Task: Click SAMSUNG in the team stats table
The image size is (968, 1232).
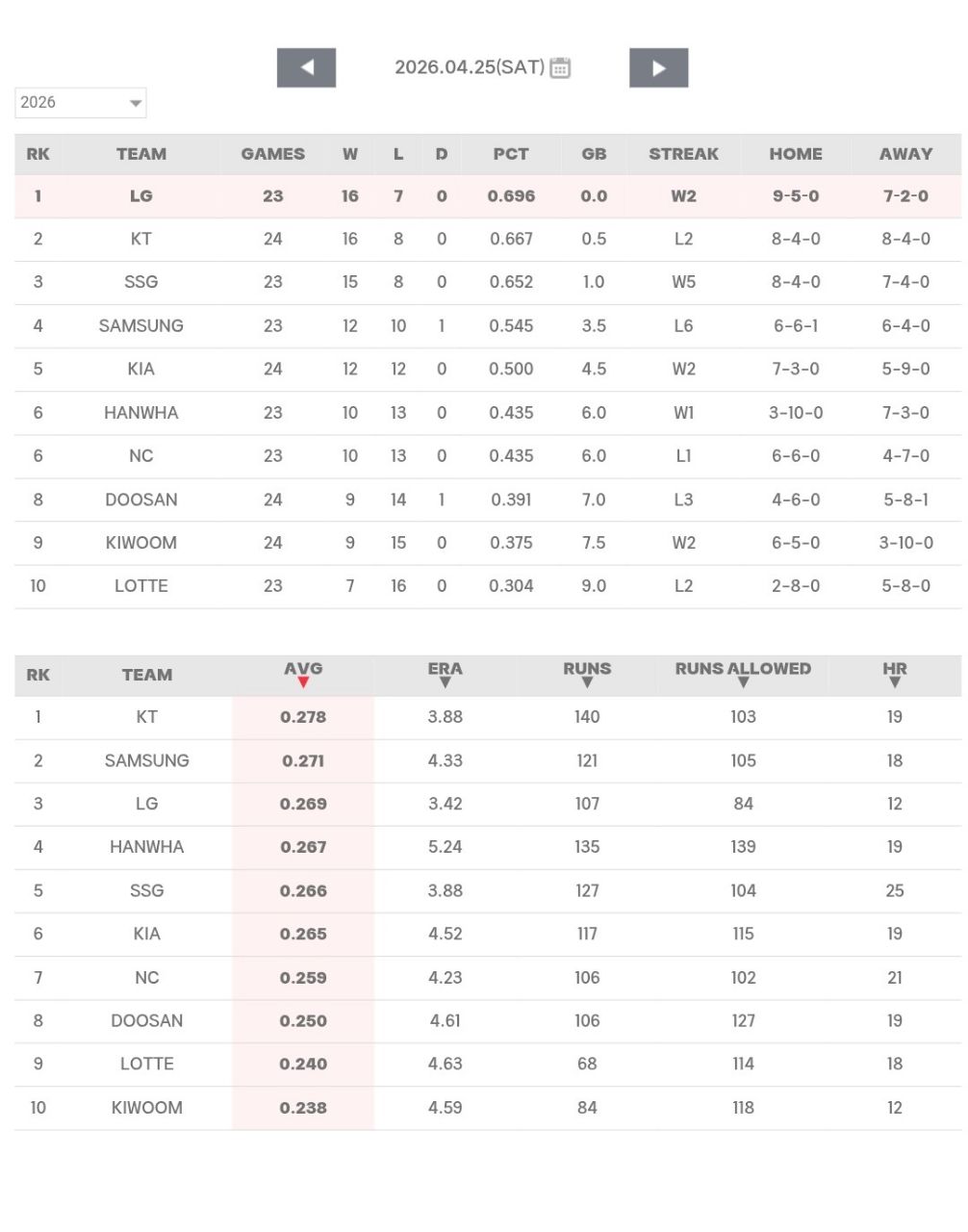Action: tap(147, 760)
